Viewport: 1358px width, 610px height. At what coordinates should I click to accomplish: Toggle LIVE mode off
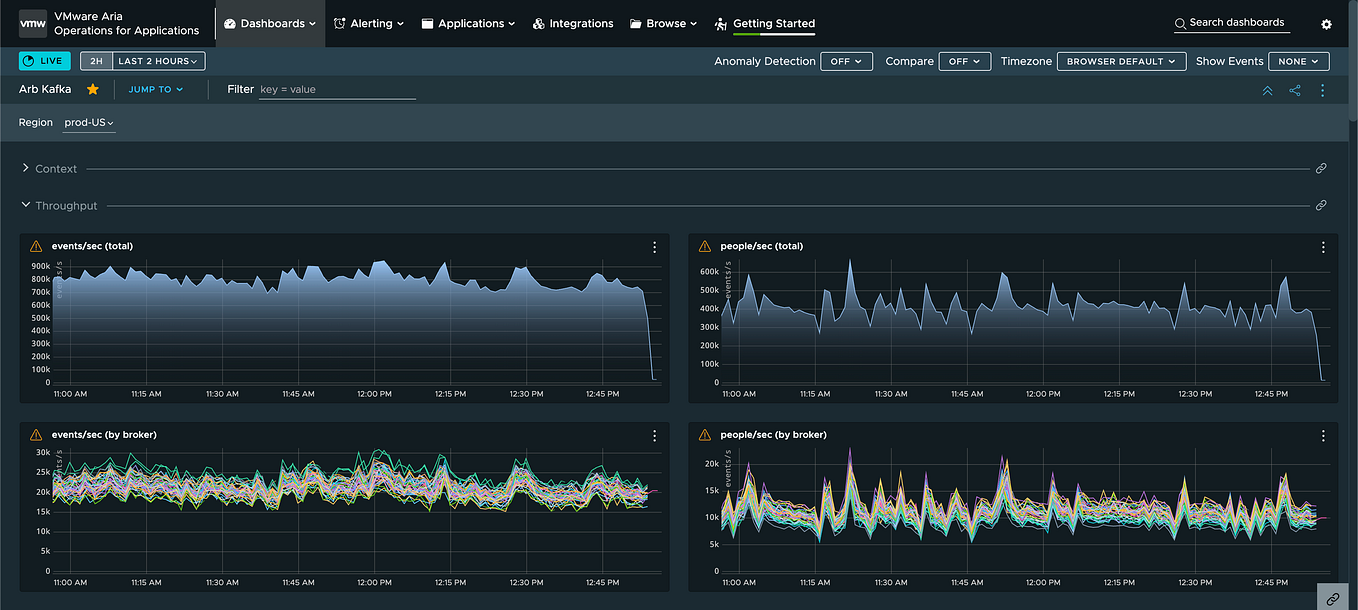42,60
